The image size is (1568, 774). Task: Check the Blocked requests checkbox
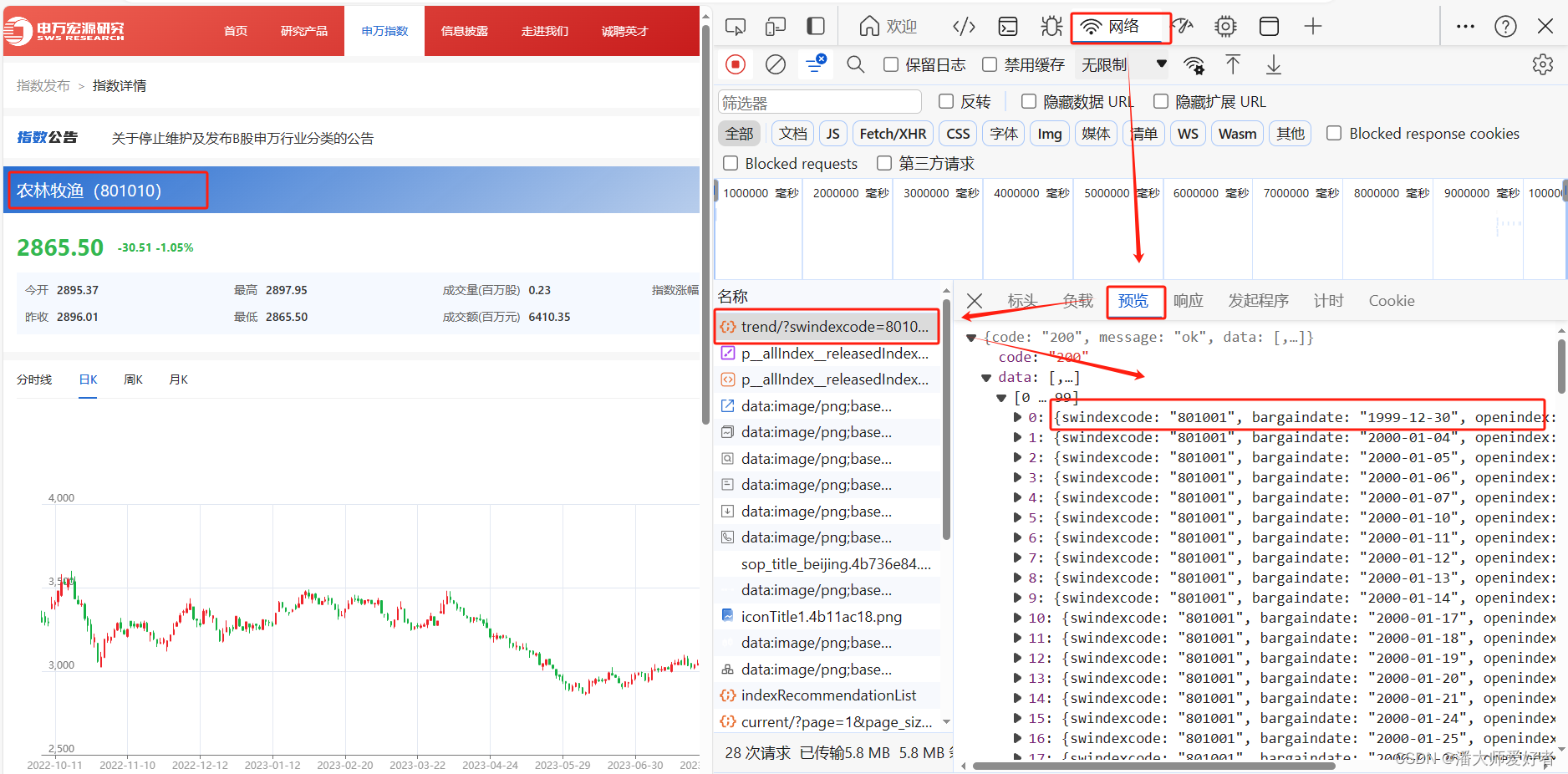click(x=731, y=163)
